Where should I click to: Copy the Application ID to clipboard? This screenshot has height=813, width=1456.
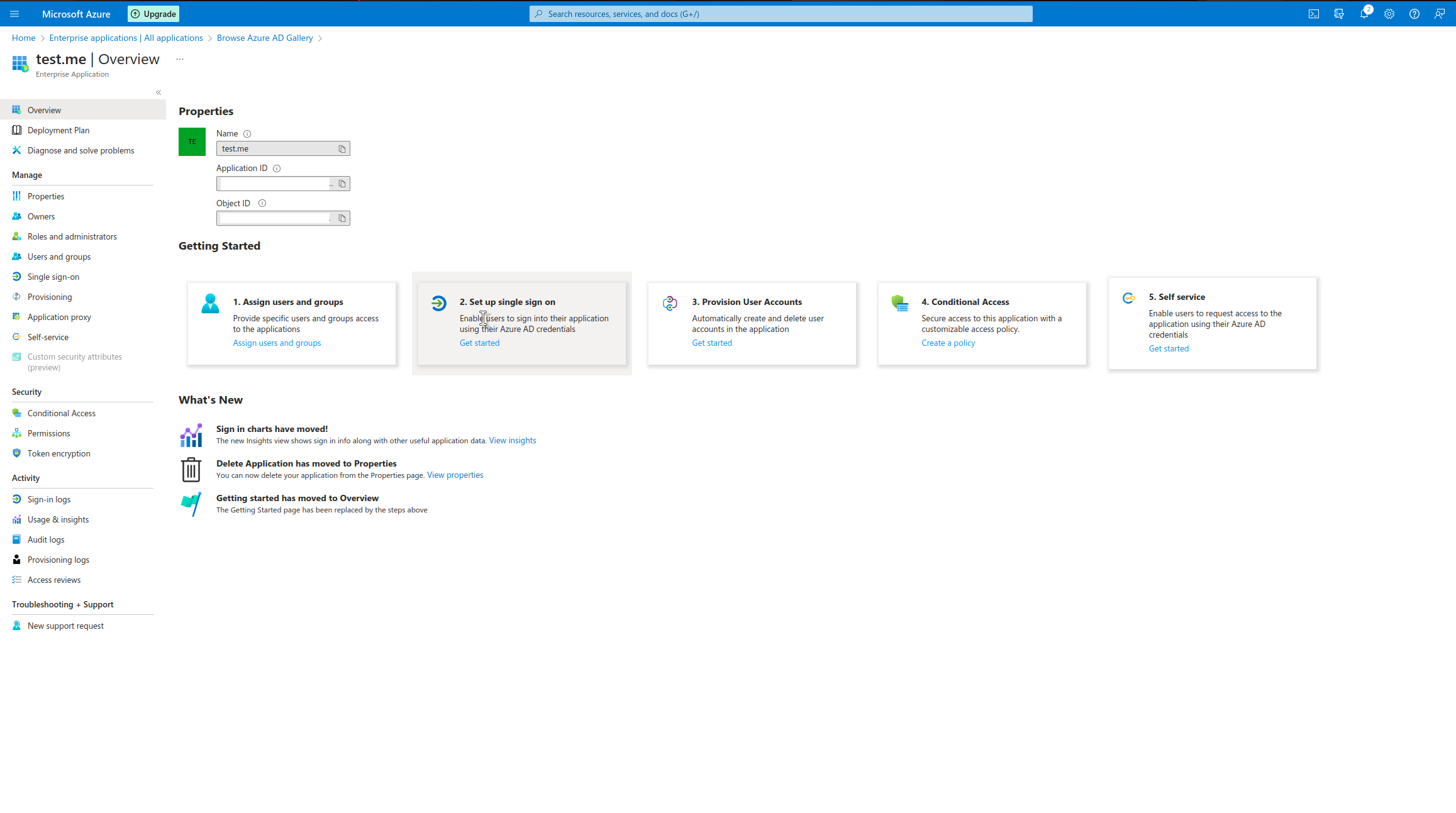tap(342, 184)
